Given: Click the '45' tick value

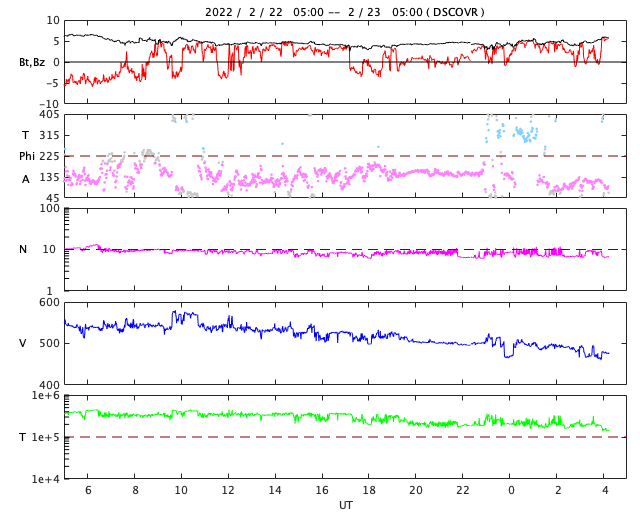Looking at the screenshot, I should (53, 198).
